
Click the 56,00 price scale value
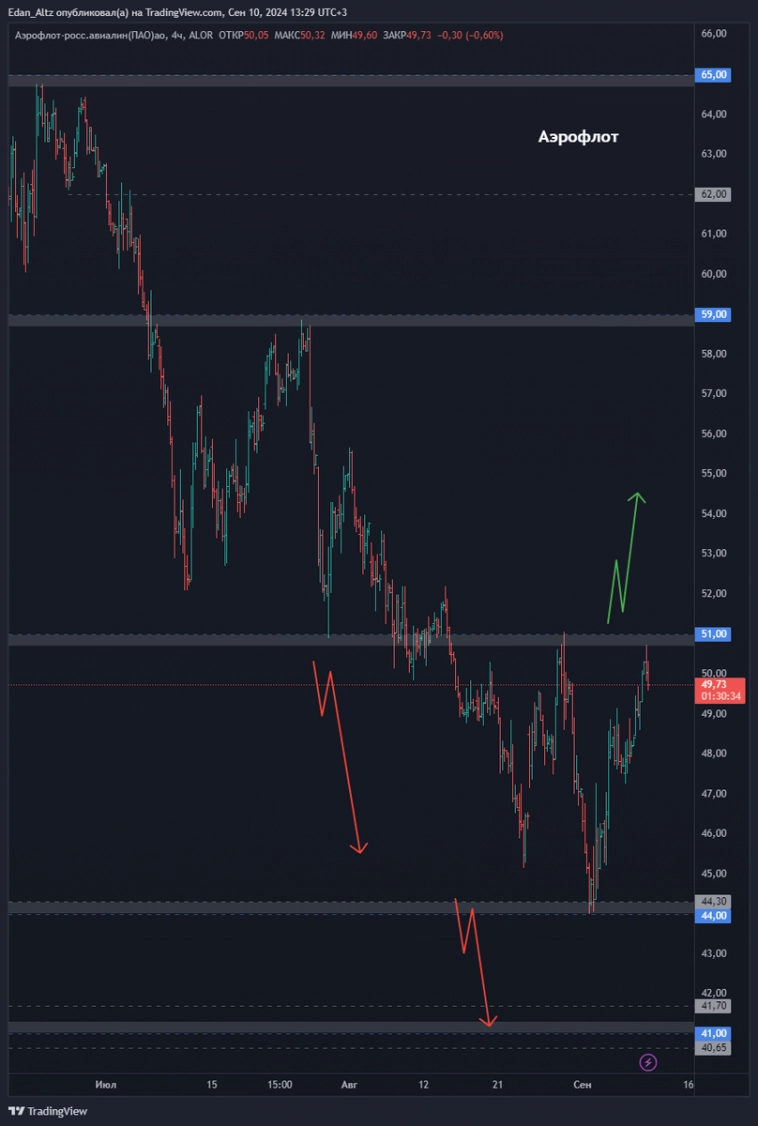tap(715, 433)
